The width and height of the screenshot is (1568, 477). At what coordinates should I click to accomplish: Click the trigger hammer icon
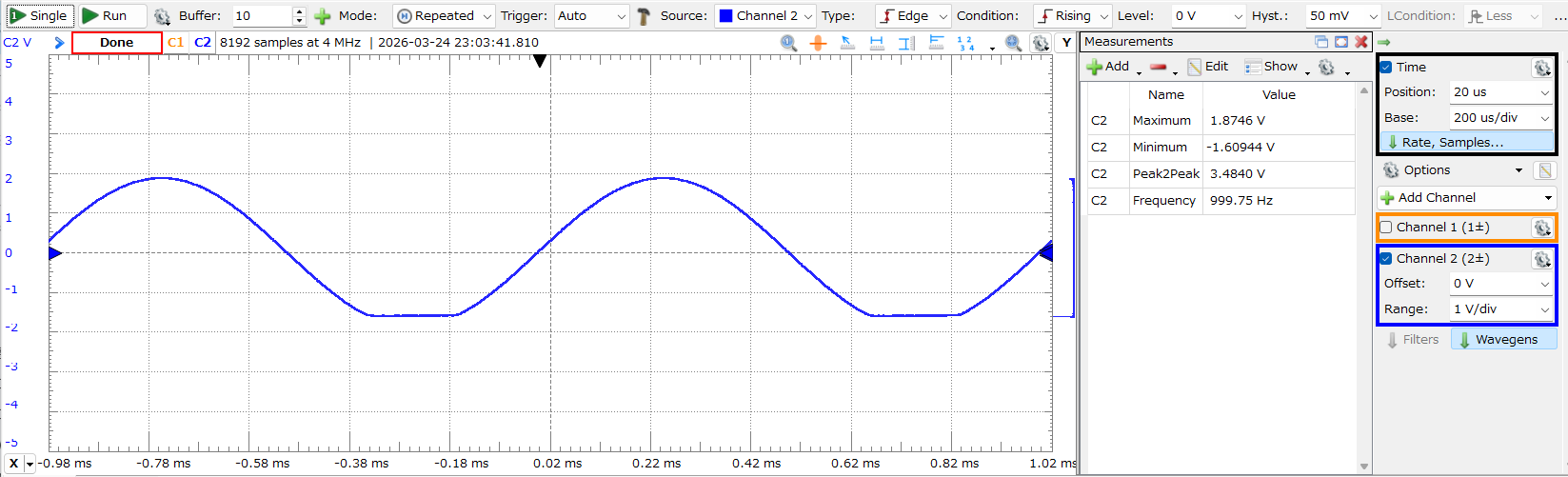644,16
